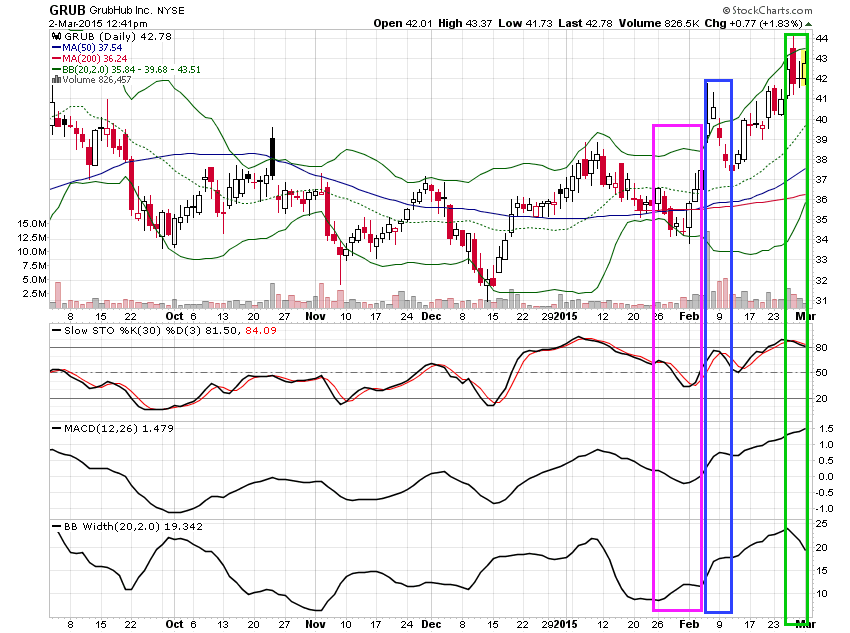
Task: Click the 'Chg +0.77 (+1.83%)' text
Action: [x=754, y=23]
